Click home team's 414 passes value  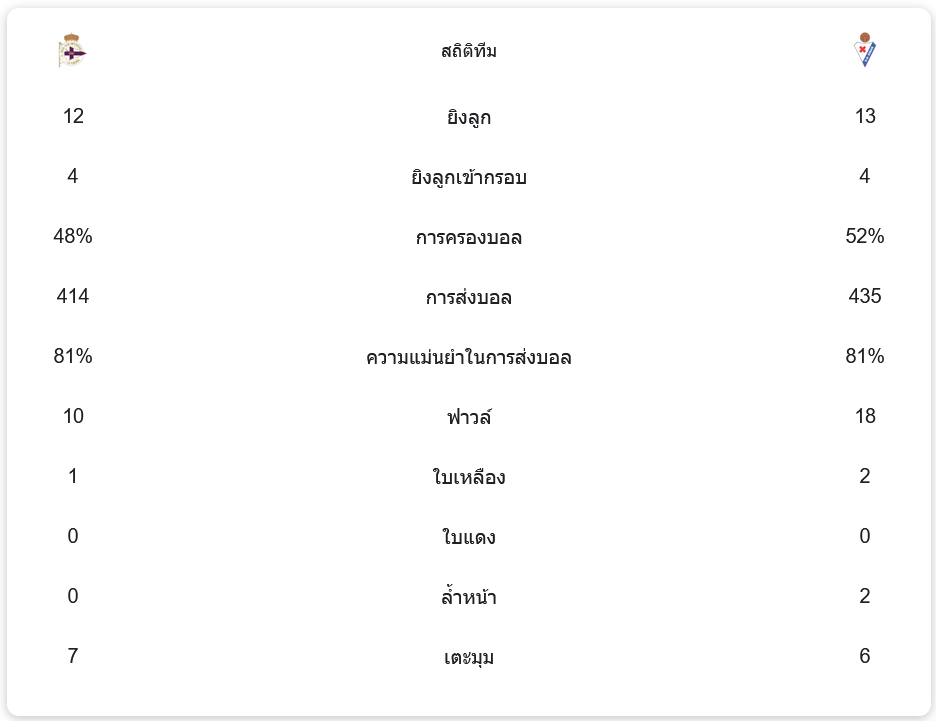click(x=73, y=297)
